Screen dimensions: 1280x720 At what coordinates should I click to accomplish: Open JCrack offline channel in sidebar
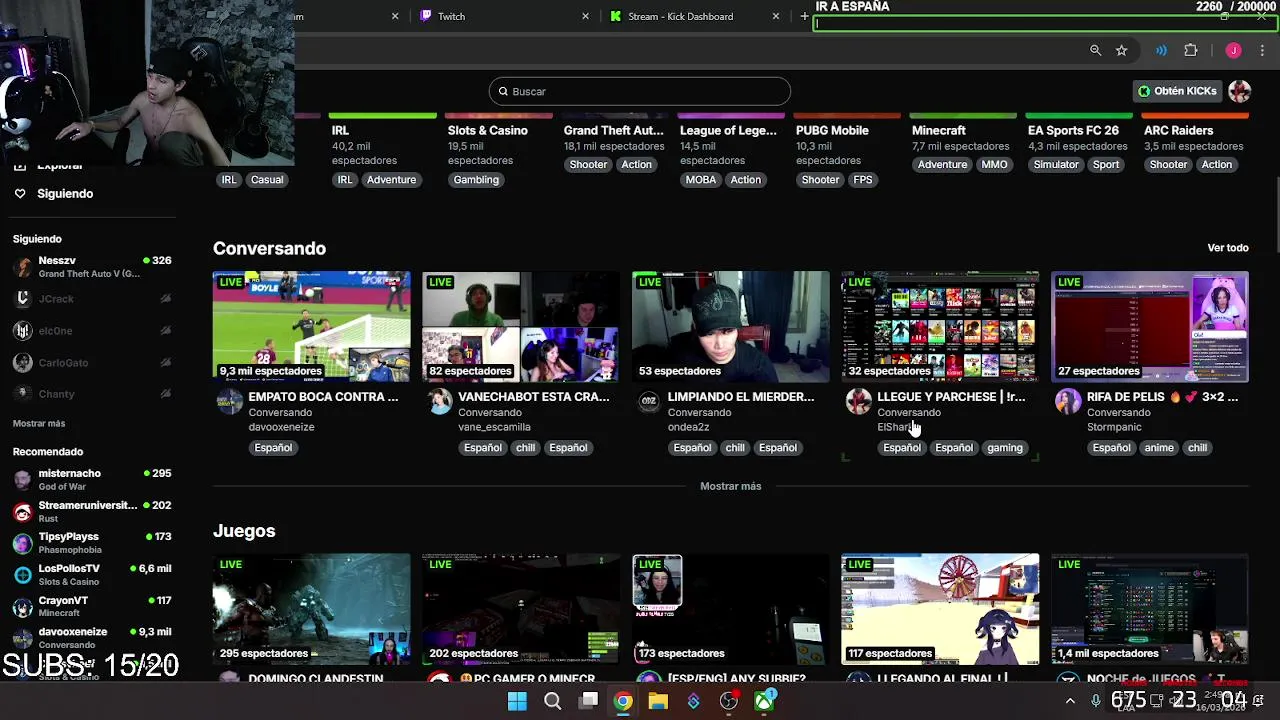(x=92, y=299)
